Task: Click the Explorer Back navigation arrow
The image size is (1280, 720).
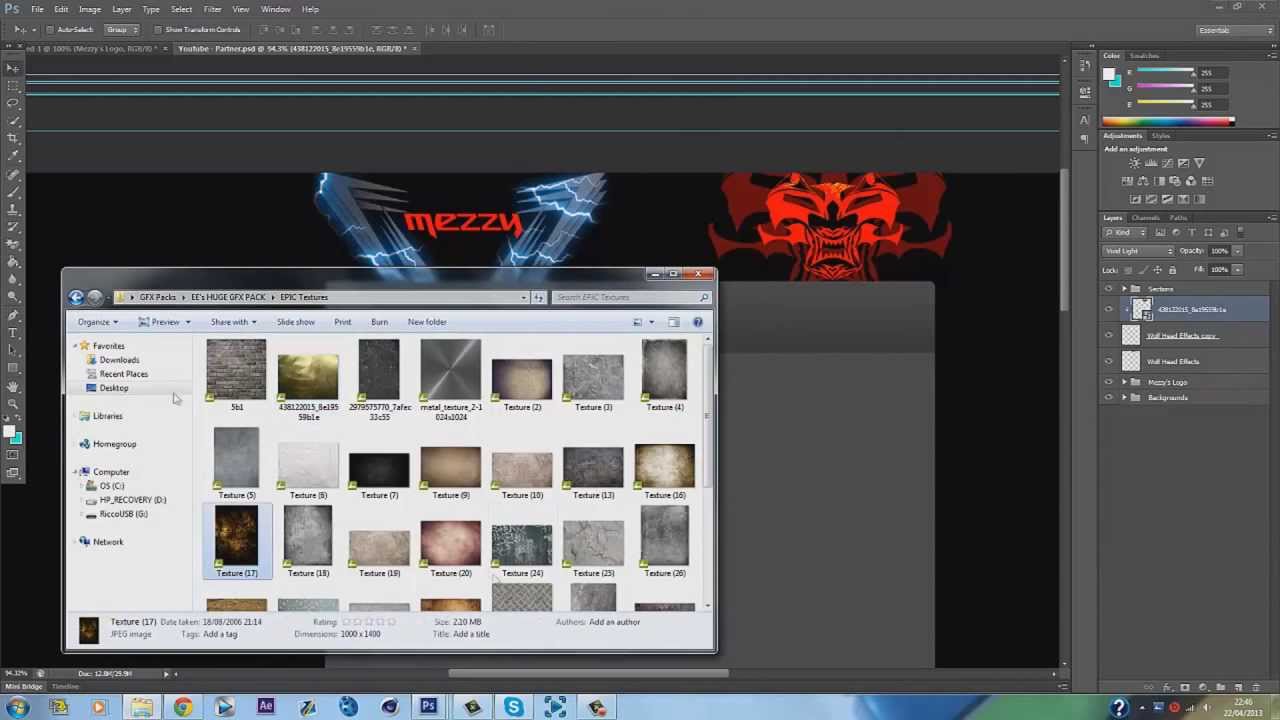Action: coord(76,297)
